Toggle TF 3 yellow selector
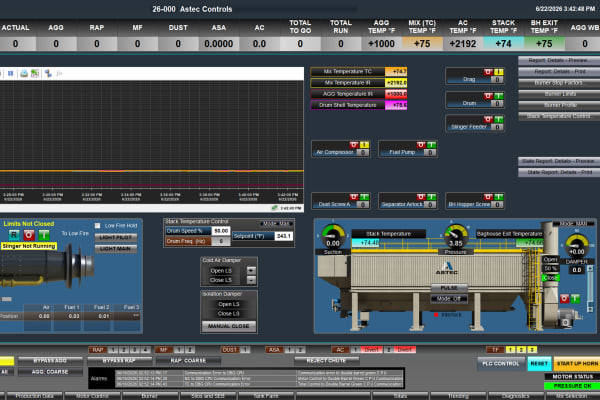 pyautogui.click(x=532, y=349)
